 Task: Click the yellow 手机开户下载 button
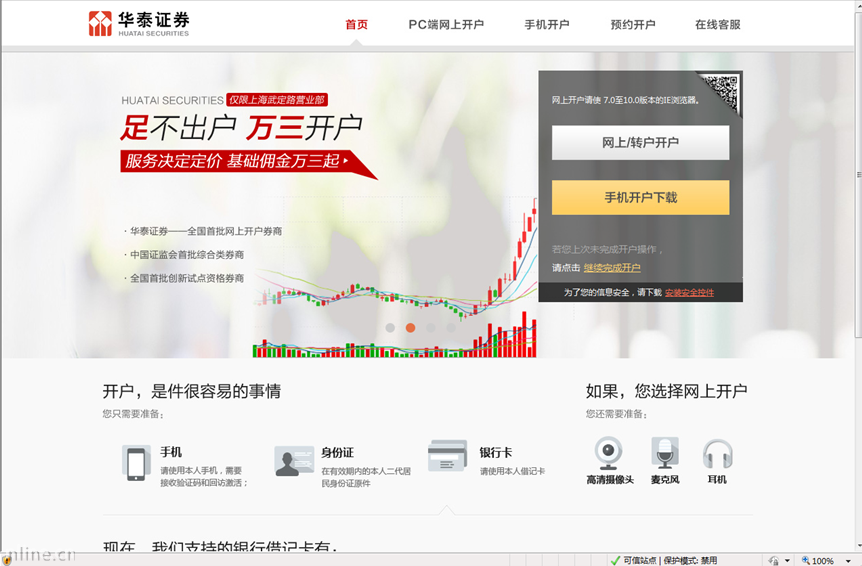[640, 197]
